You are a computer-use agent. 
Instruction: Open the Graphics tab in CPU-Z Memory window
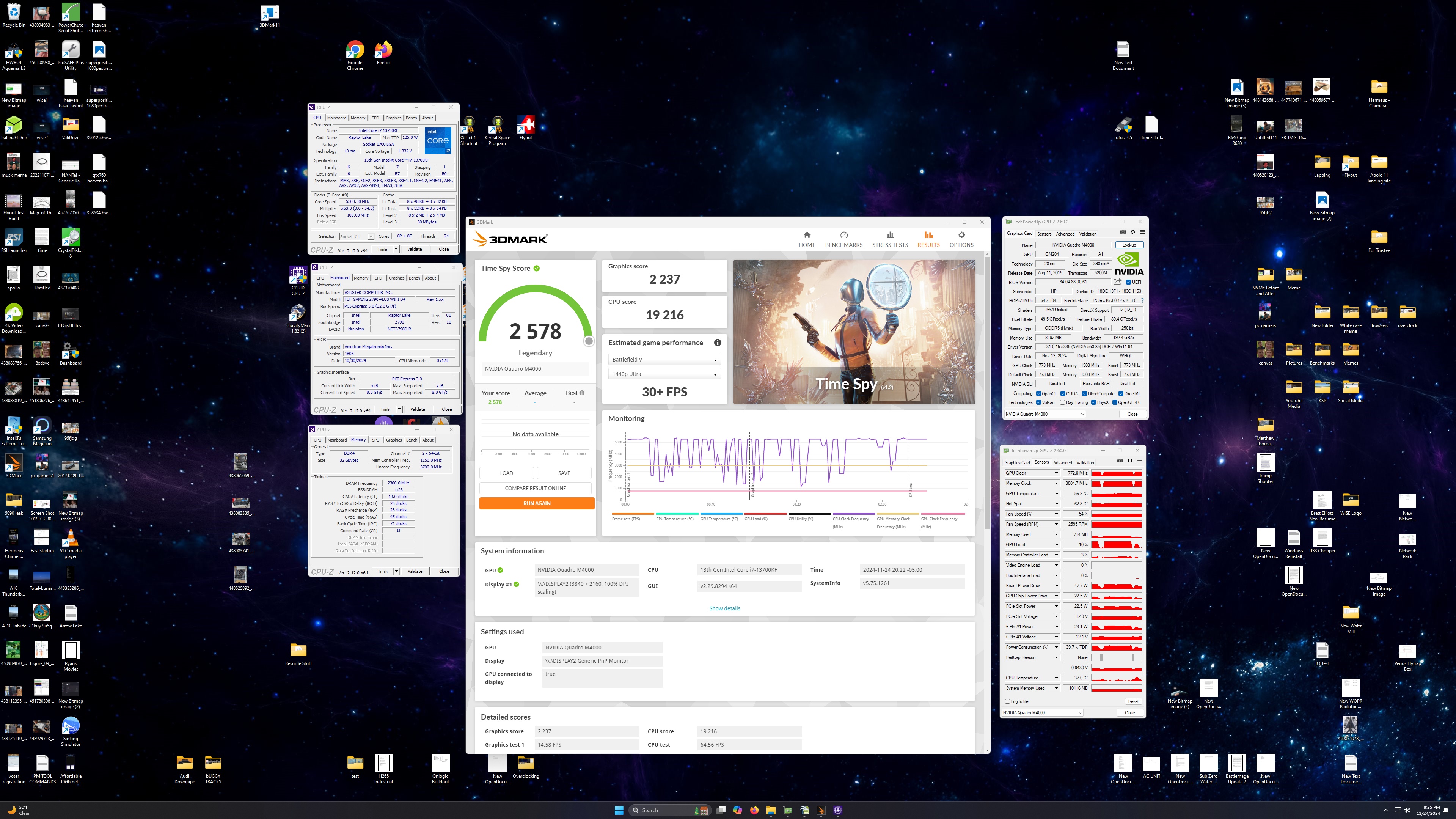click(393, 440)
